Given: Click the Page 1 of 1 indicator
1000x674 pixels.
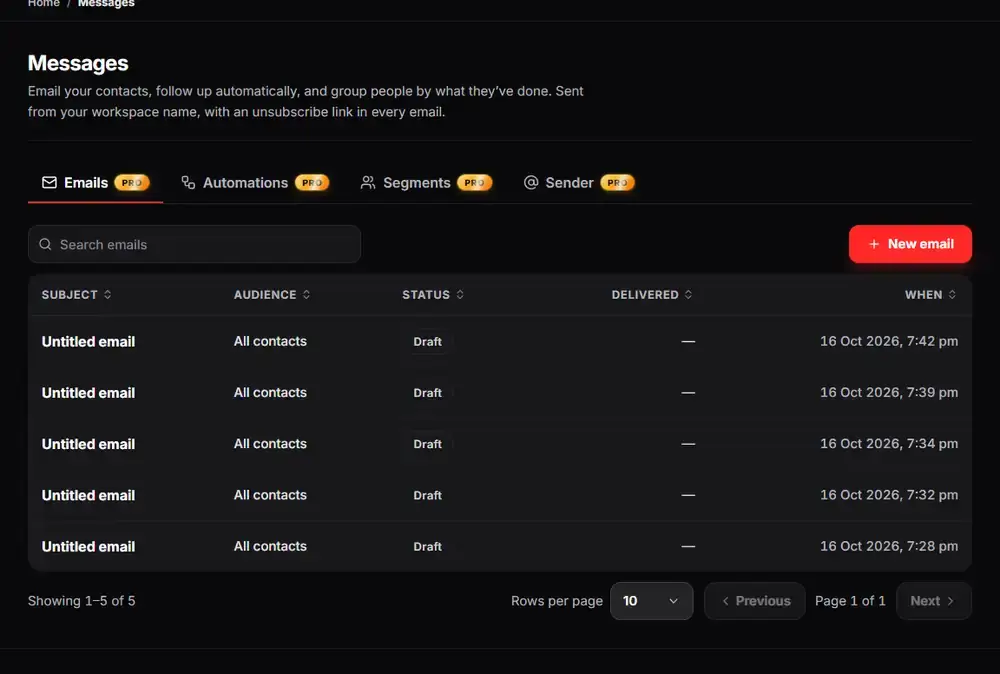Looking at the screenshot, I should tap(850, 601).
